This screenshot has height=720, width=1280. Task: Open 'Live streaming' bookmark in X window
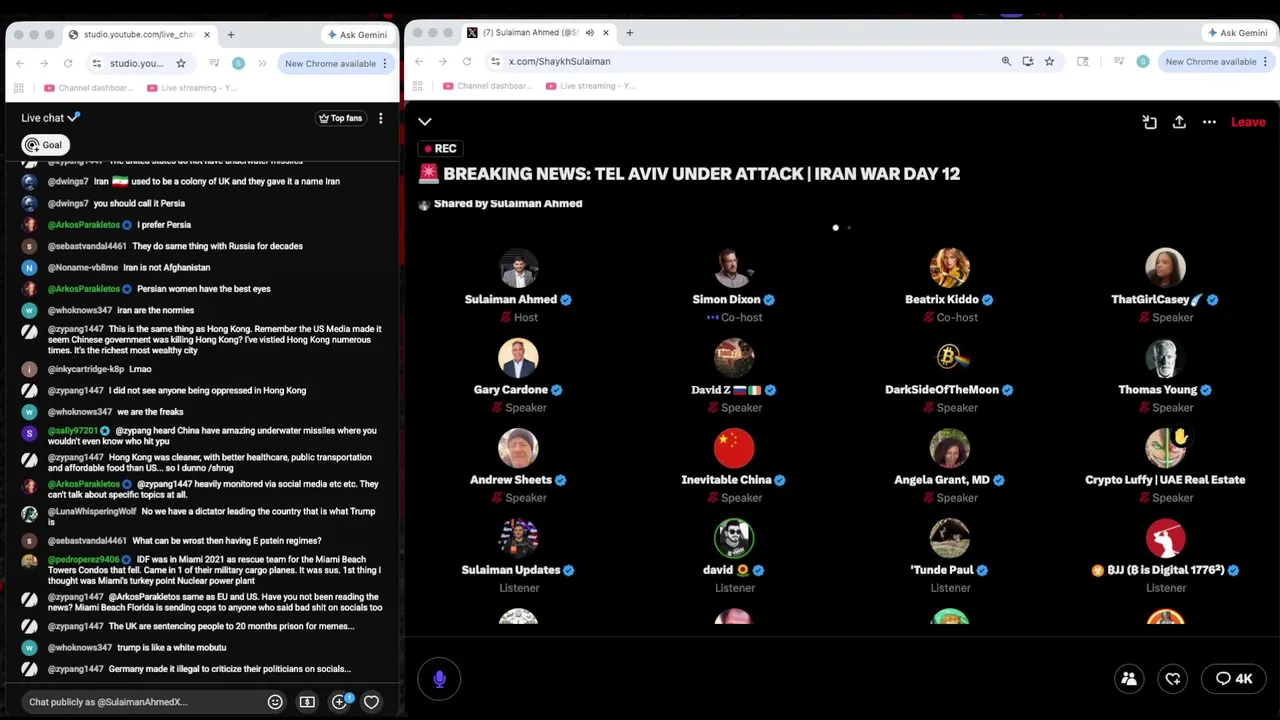tap(590, 86)
